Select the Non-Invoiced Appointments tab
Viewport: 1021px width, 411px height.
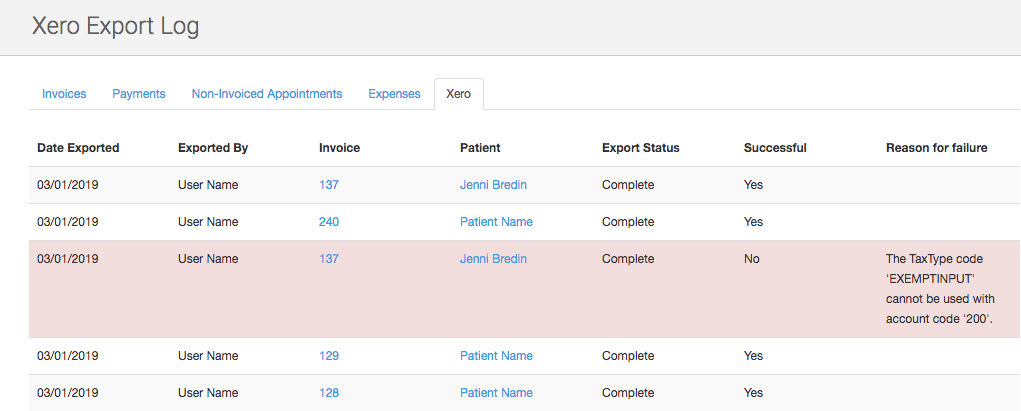tap(267, 94)
